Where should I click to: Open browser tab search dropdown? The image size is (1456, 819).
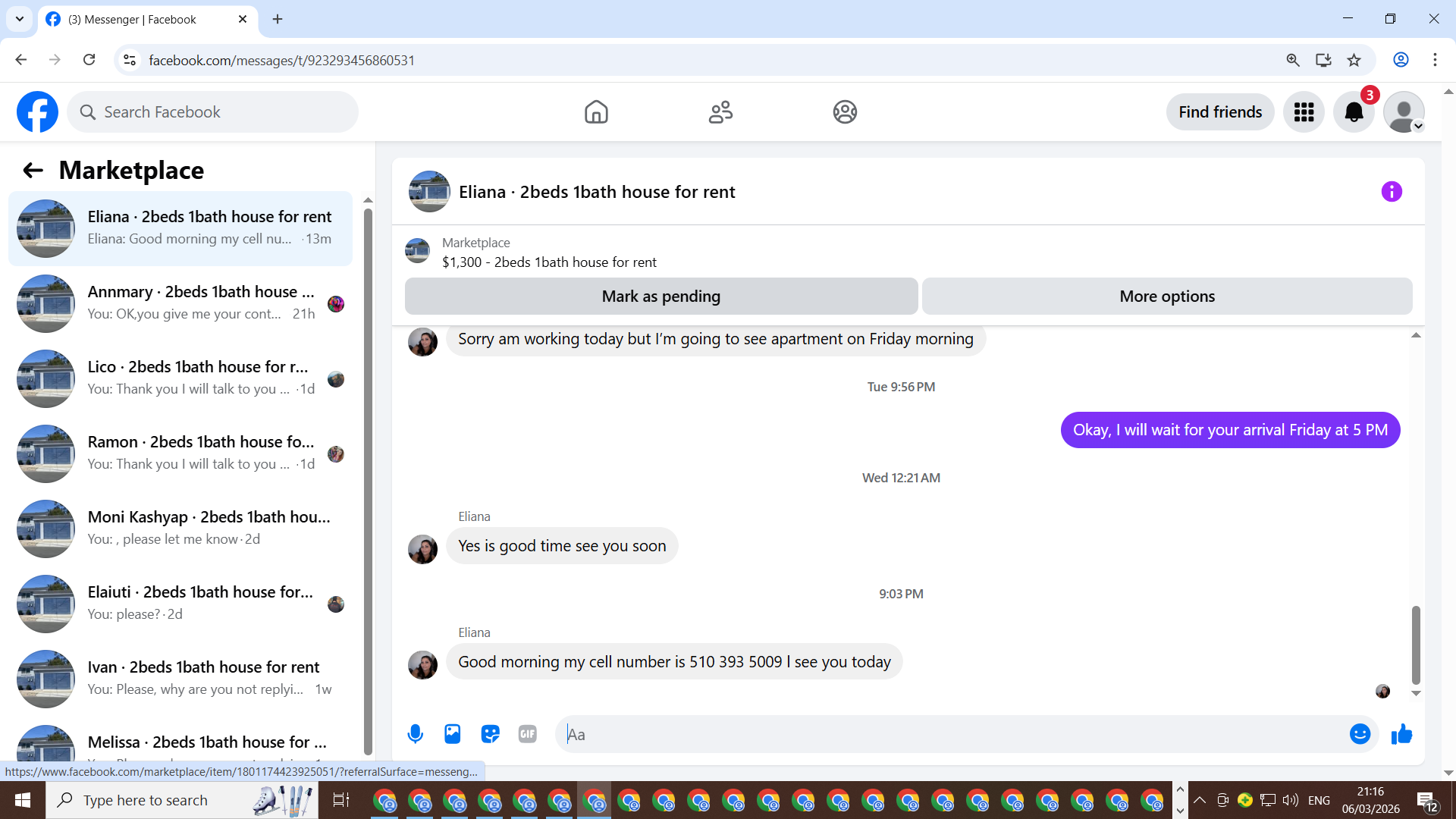(19, 19)
